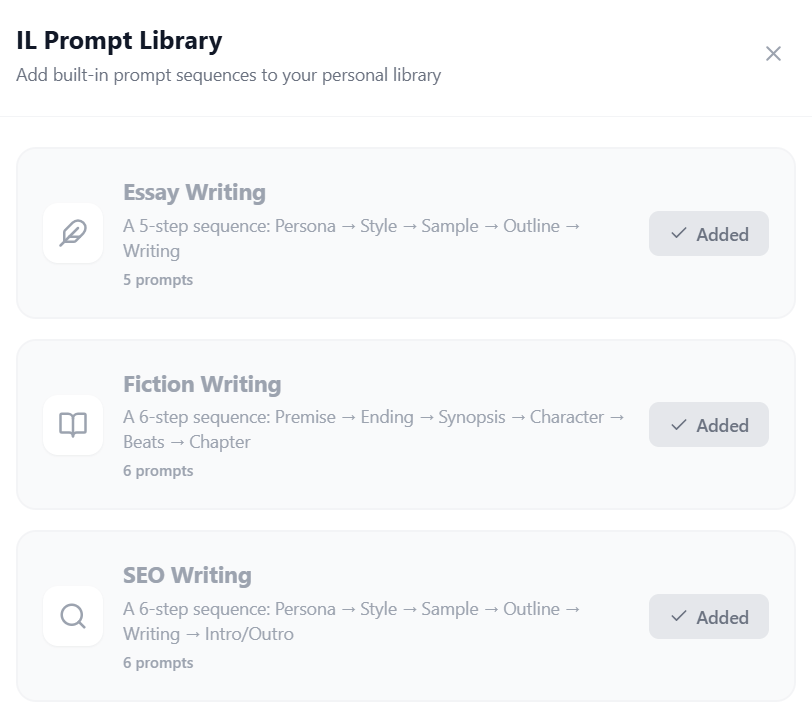Click the "6 prompts" label under Fiction Writing

click(x=158, y=471)
